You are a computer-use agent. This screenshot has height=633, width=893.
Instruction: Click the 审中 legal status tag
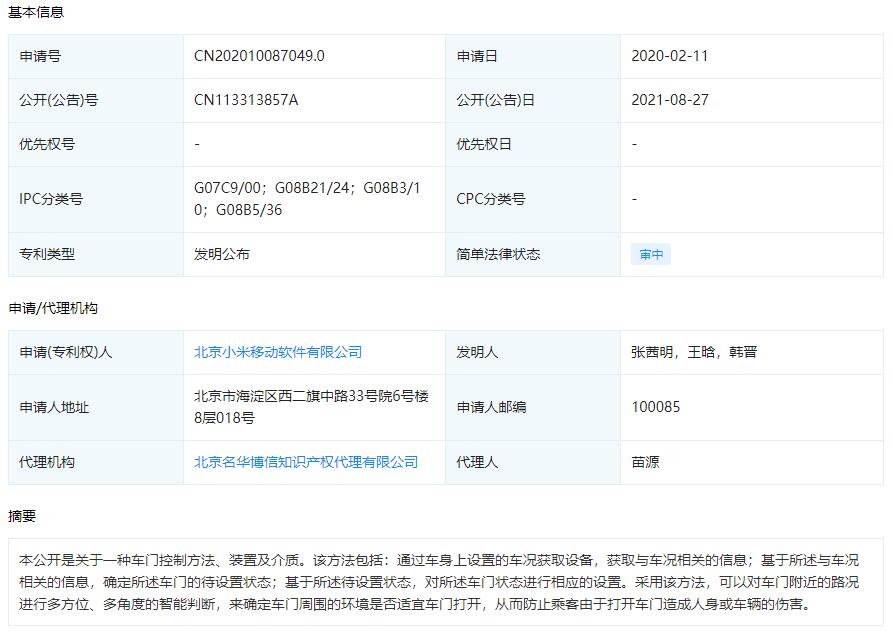click(x=649, y=255)
